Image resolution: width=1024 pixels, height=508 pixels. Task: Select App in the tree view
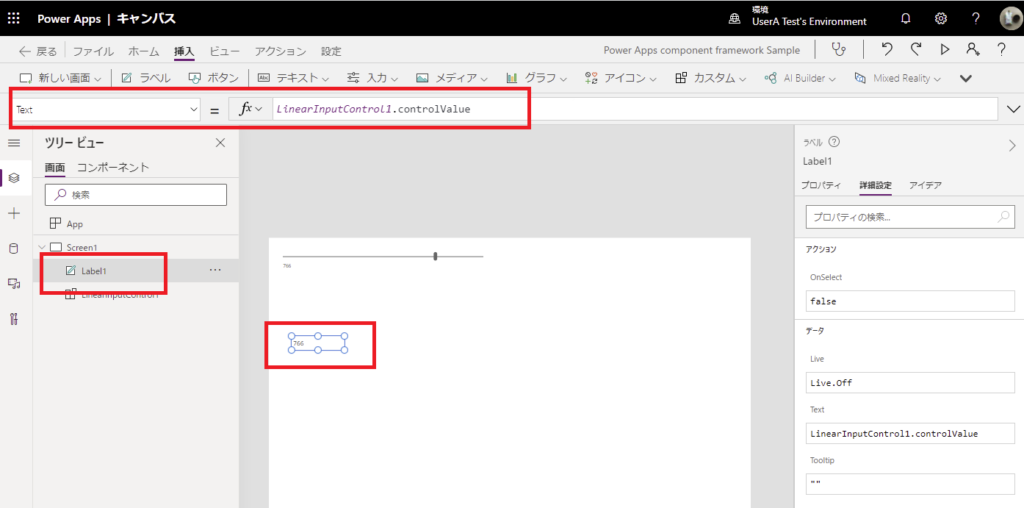[x=75, y=224]
